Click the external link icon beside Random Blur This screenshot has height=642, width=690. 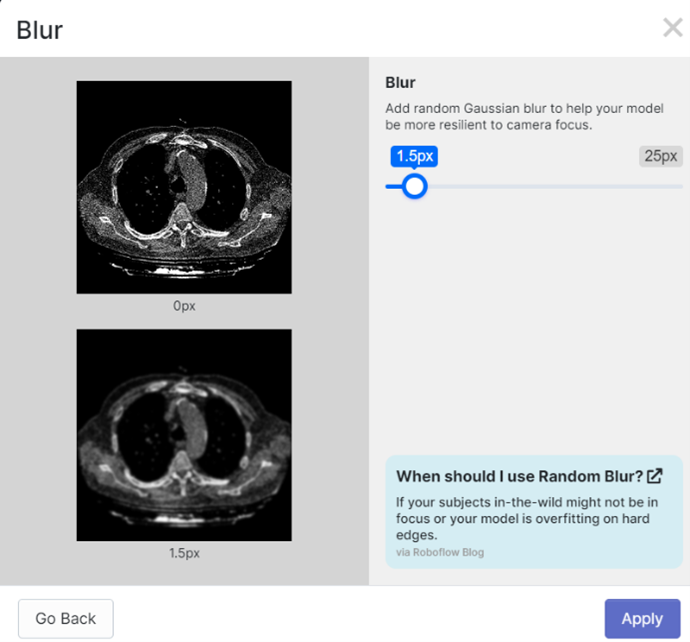[x=655, y=476]
